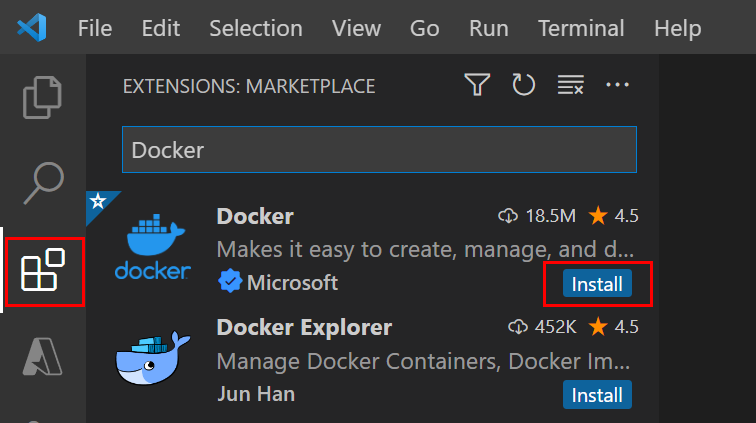This screenshot has height=423, width=756.
Task: Open the Selection menu
Action: click(x=256, y=28)
